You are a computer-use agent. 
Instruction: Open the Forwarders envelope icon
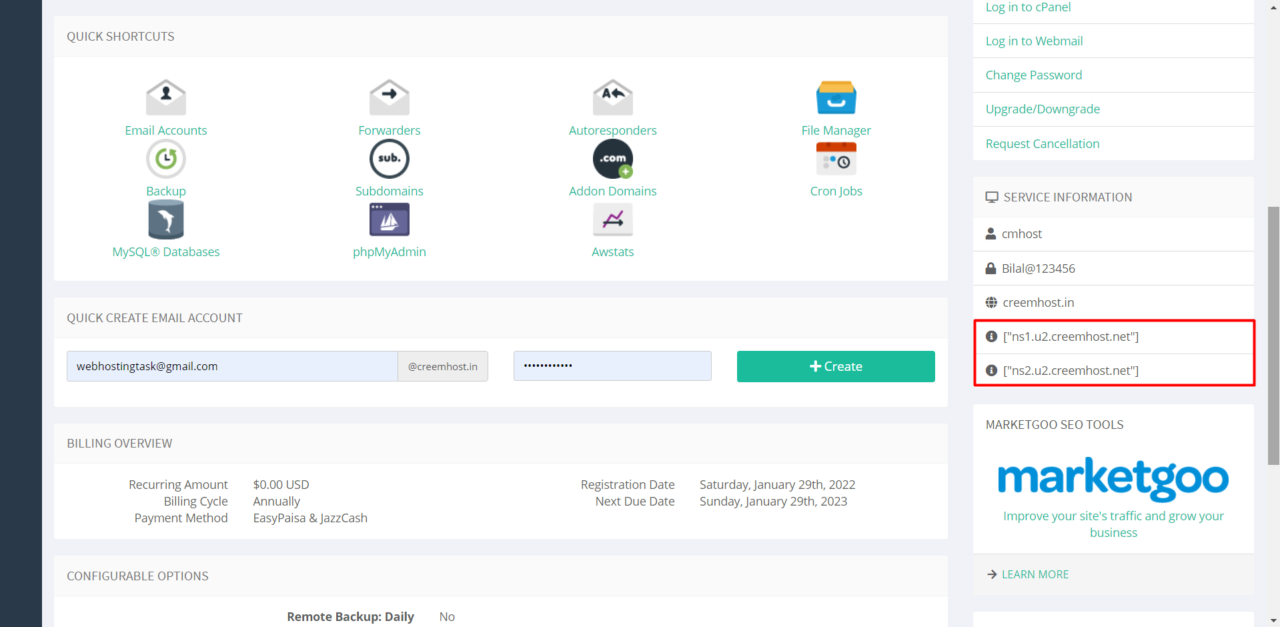click(x=389, y=98)
